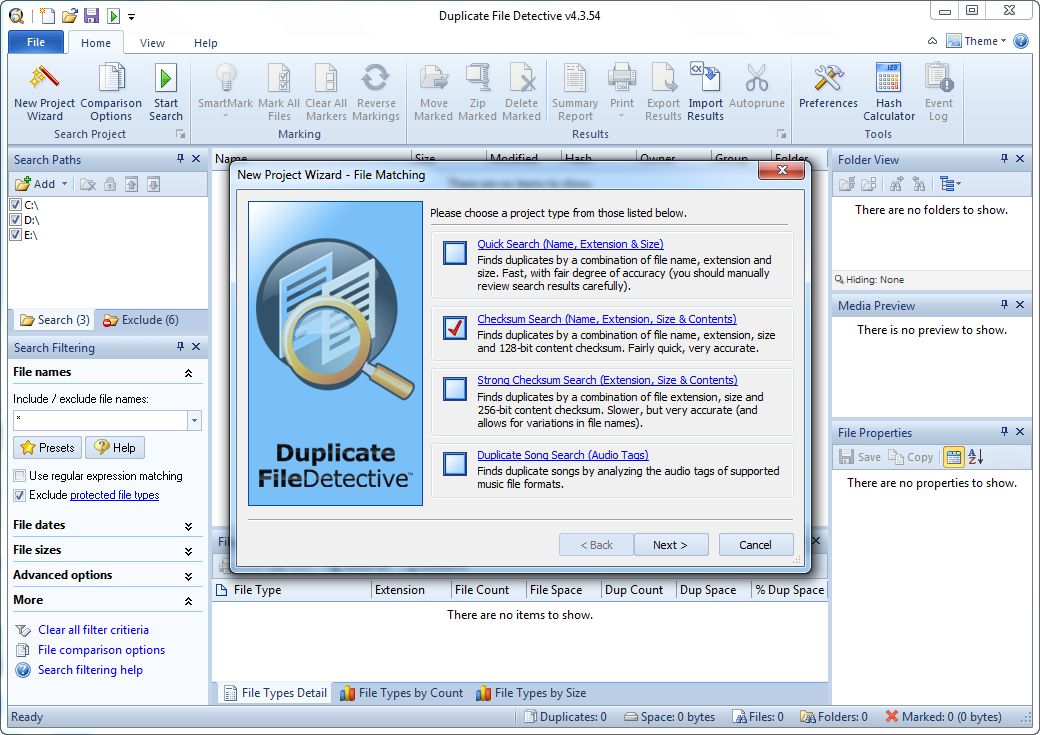This screenshot has width=1040, height=735.
Task: Click the Autoprune scissors icon
Action: (757, 78)
